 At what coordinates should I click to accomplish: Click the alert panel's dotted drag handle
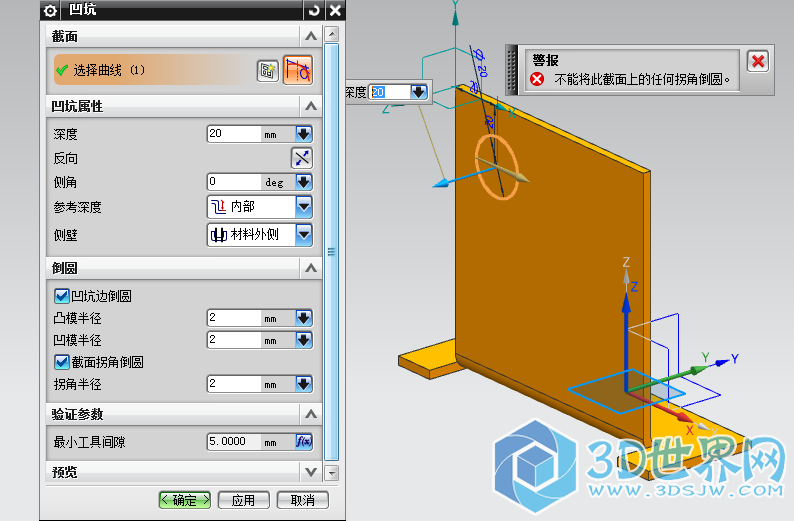(x=511, y=70)
